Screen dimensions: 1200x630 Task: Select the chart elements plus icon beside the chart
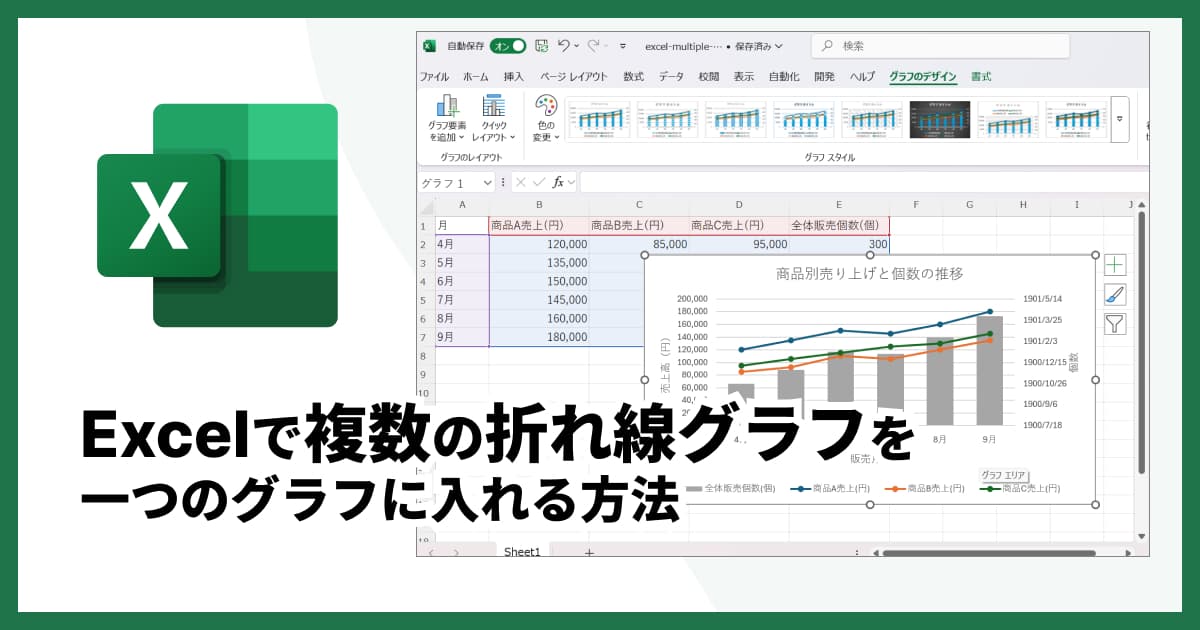1115,264
